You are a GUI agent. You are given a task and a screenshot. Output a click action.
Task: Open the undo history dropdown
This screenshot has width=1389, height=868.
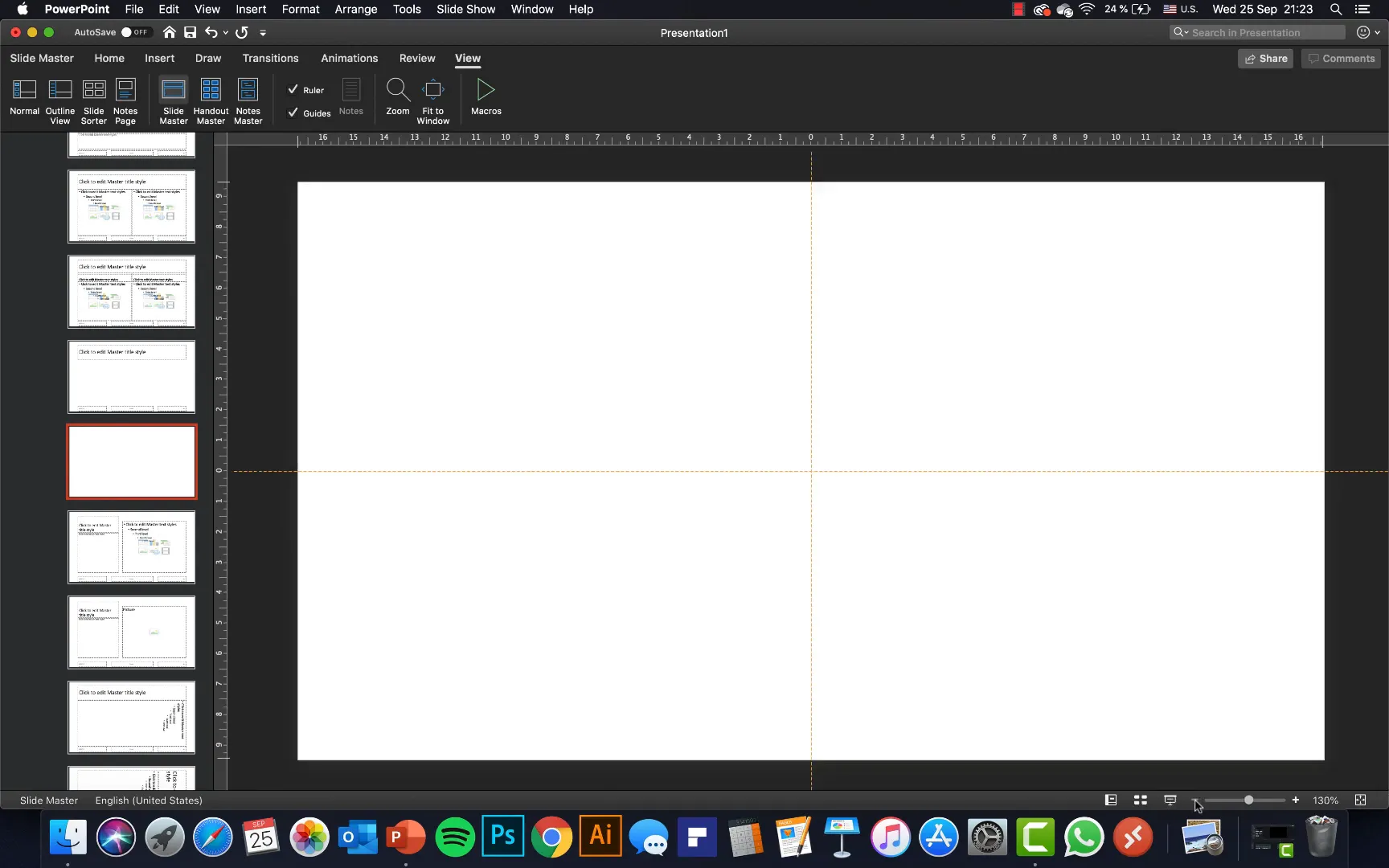tap(225, 33)
